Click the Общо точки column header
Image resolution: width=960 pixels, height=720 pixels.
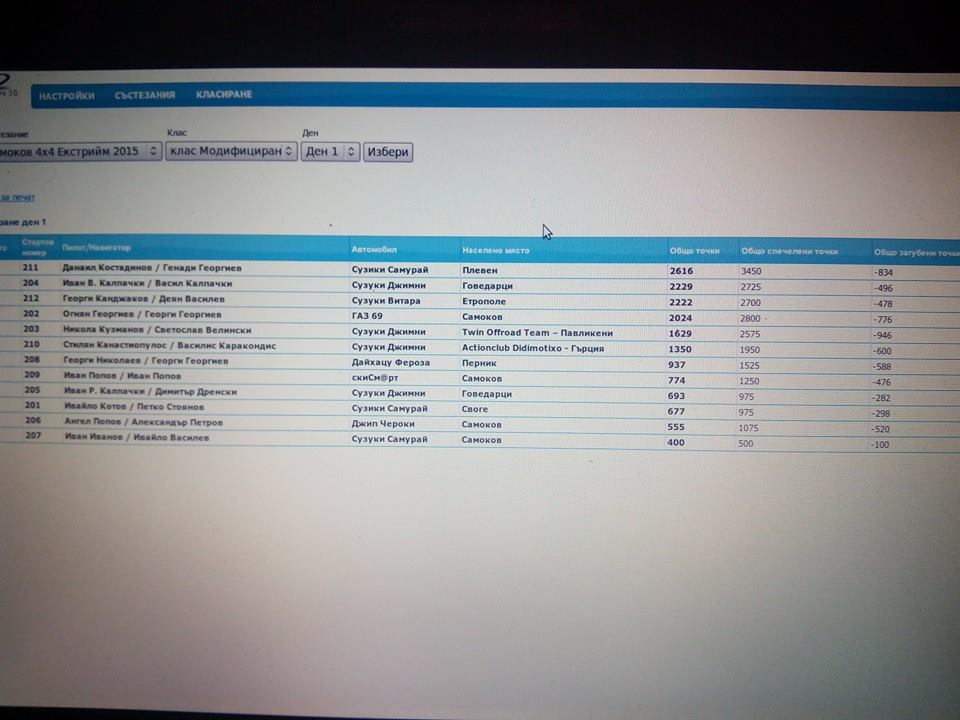click(694, 251)
